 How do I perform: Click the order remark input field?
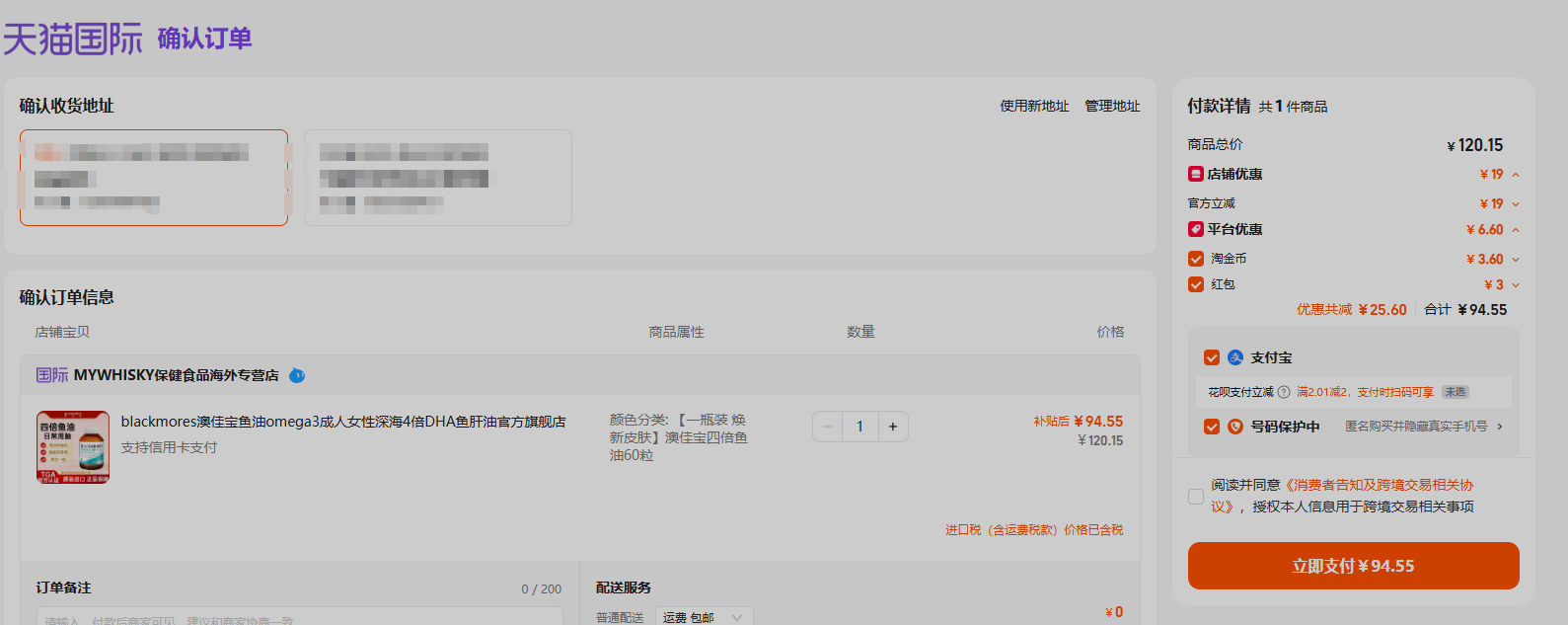[300, 616]
